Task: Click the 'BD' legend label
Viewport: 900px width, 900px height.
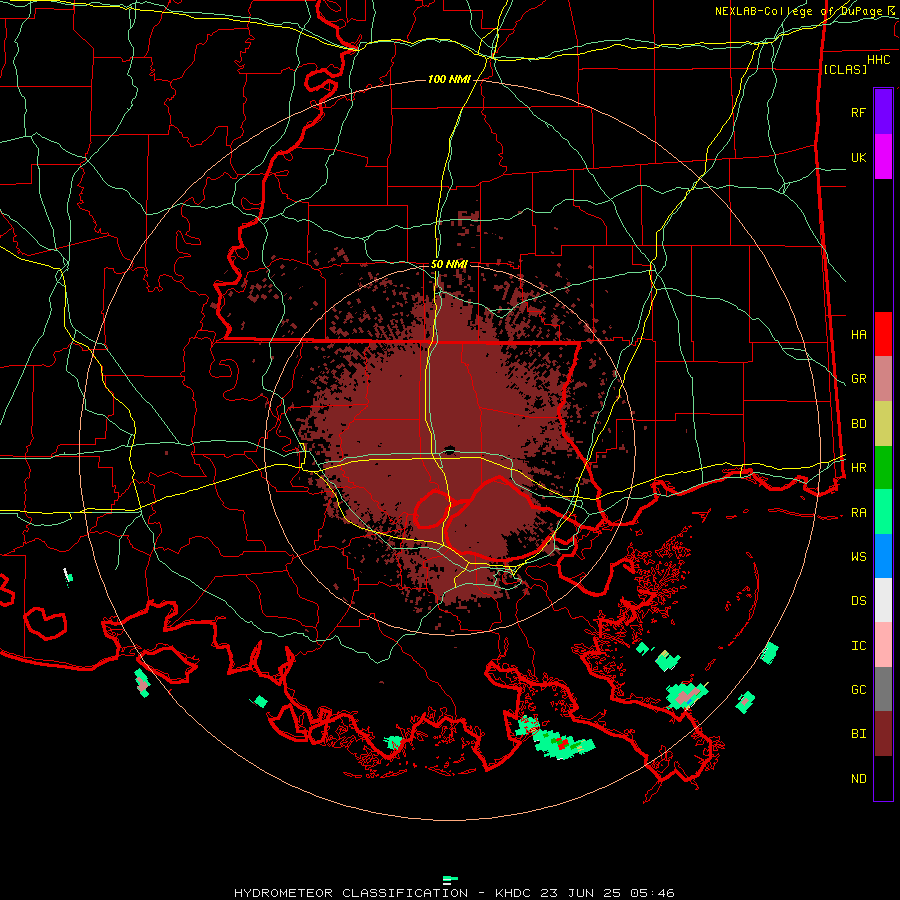Action: 858,424
